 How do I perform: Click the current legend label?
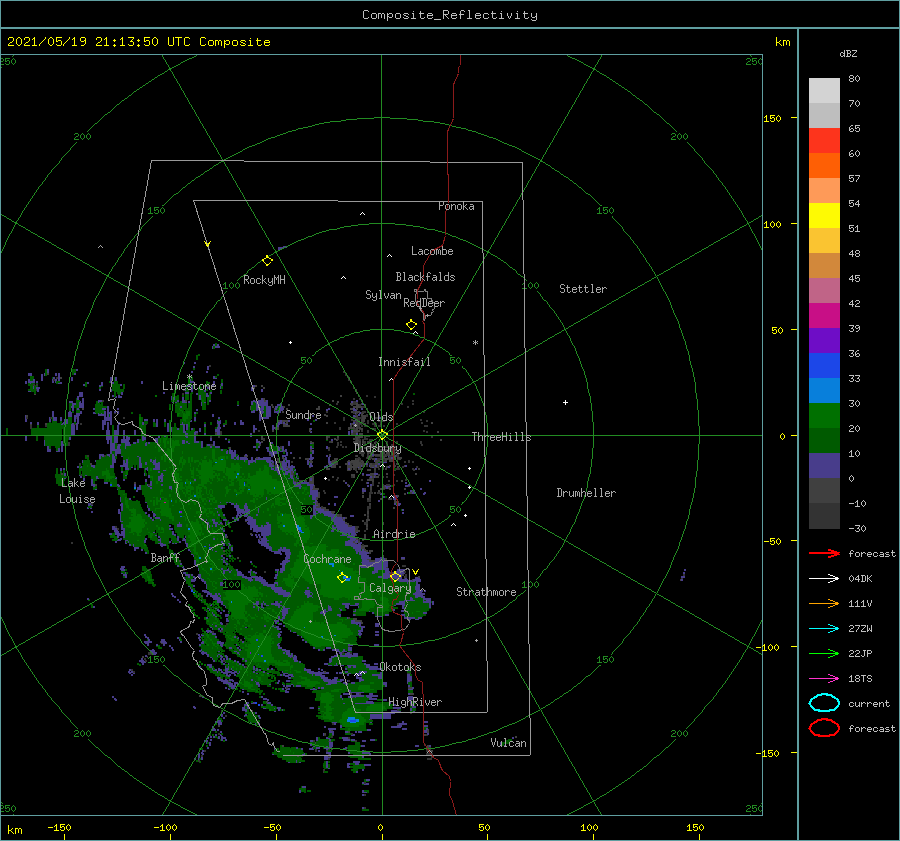[x=868, y=703]
